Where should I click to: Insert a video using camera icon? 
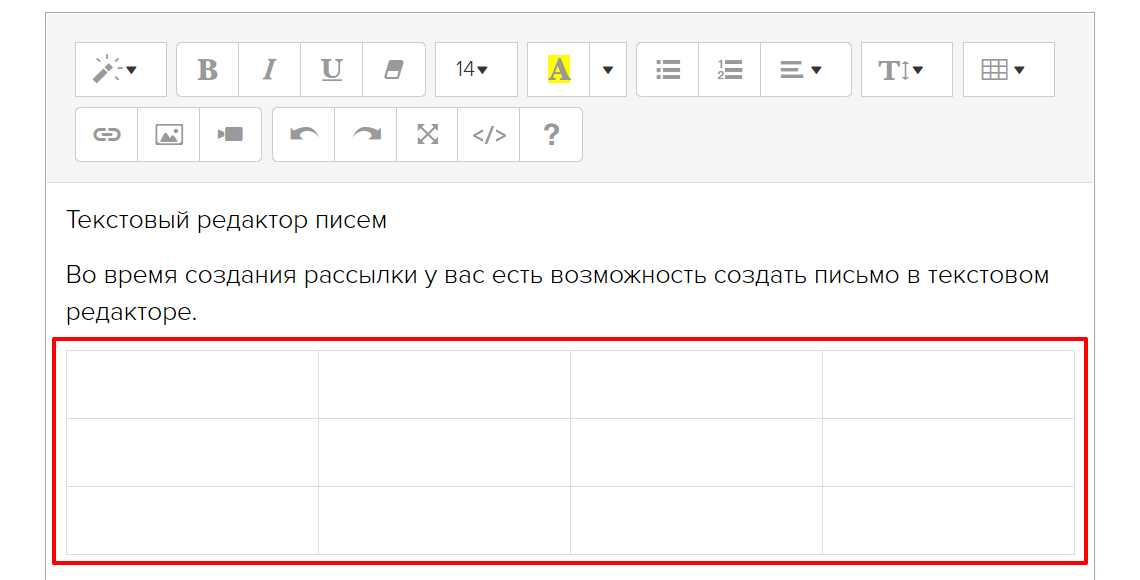(230, 135)
